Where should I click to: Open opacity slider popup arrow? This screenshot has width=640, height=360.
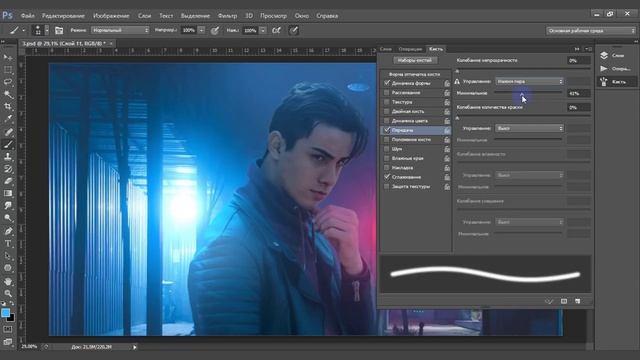click(201, 30)
